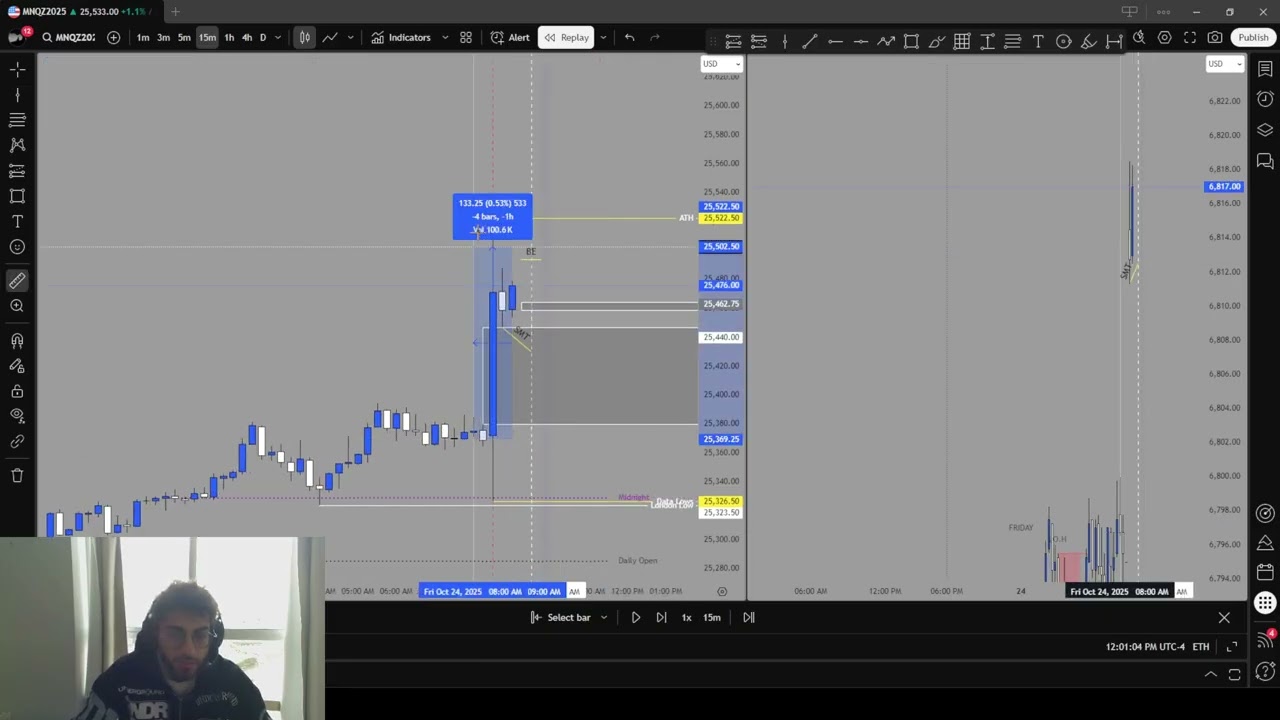Step replay forward one bar
Viewport: 1280px width, 720px height.
pyautogui.click(x=661, y=617)
